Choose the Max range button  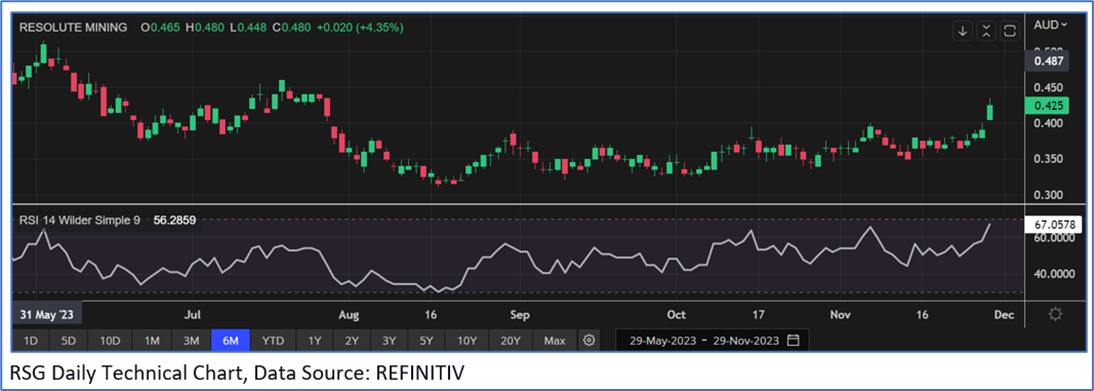[x=555, y=341]
